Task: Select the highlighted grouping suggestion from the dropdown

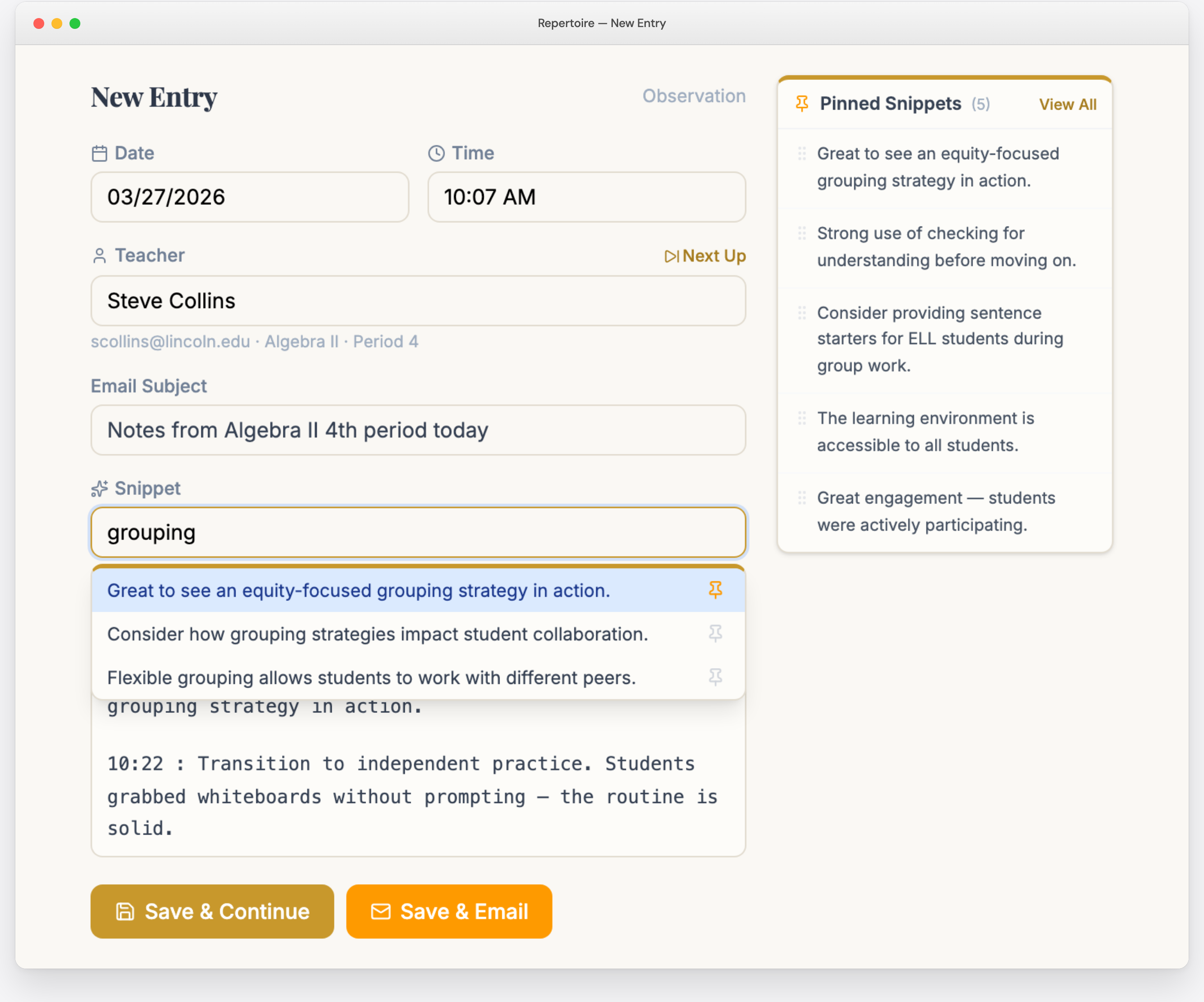Action: click(x=358, y=591)
